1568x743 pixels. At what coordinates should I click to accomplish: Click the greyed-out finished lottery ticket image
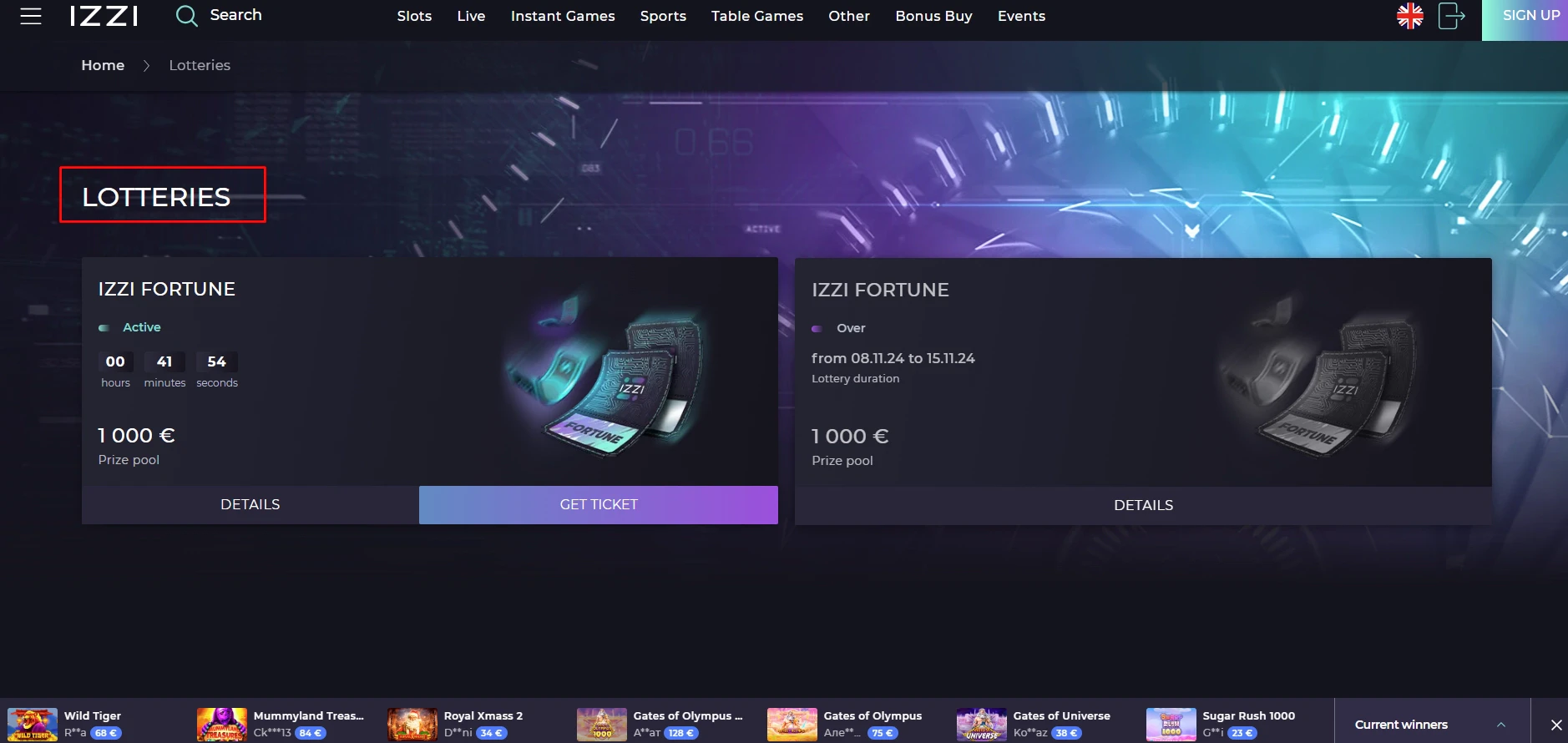[x=1319, y=374]
